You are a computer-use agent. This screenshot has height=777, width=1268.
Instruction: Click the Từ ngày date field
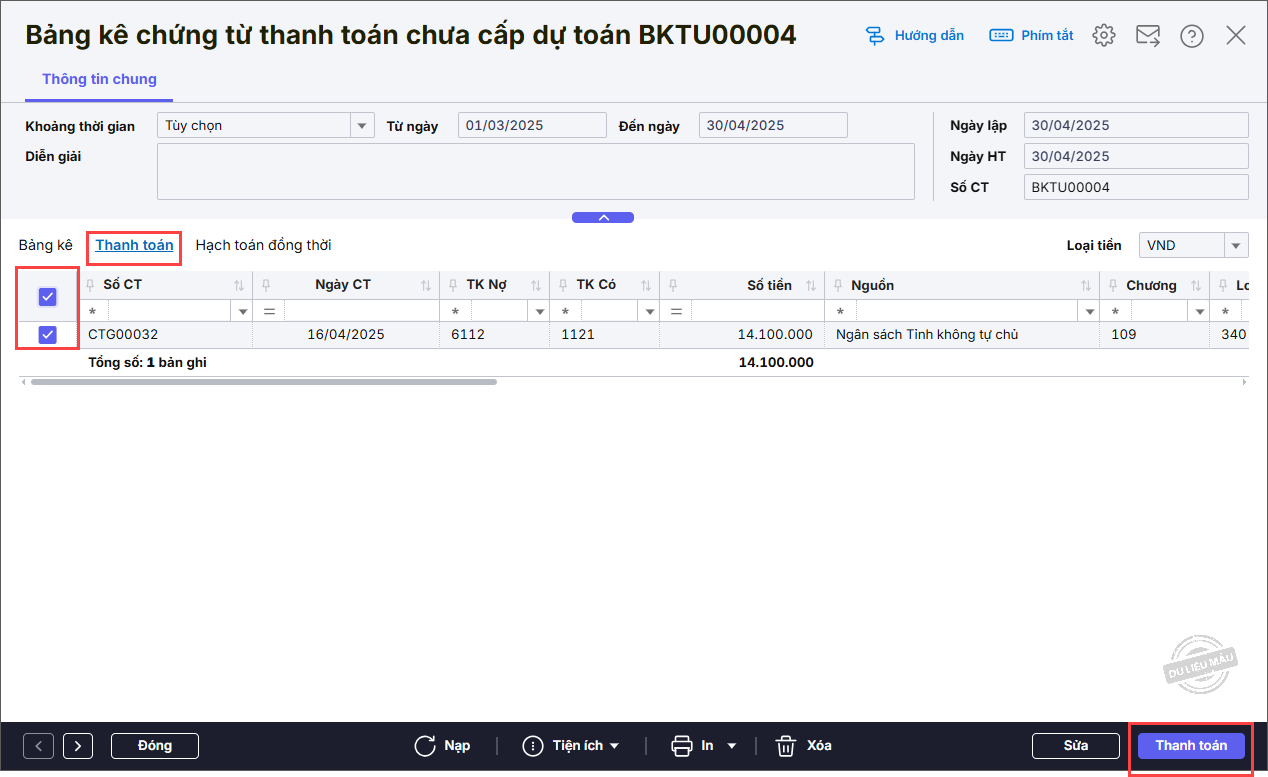click(x=532, y=125)
